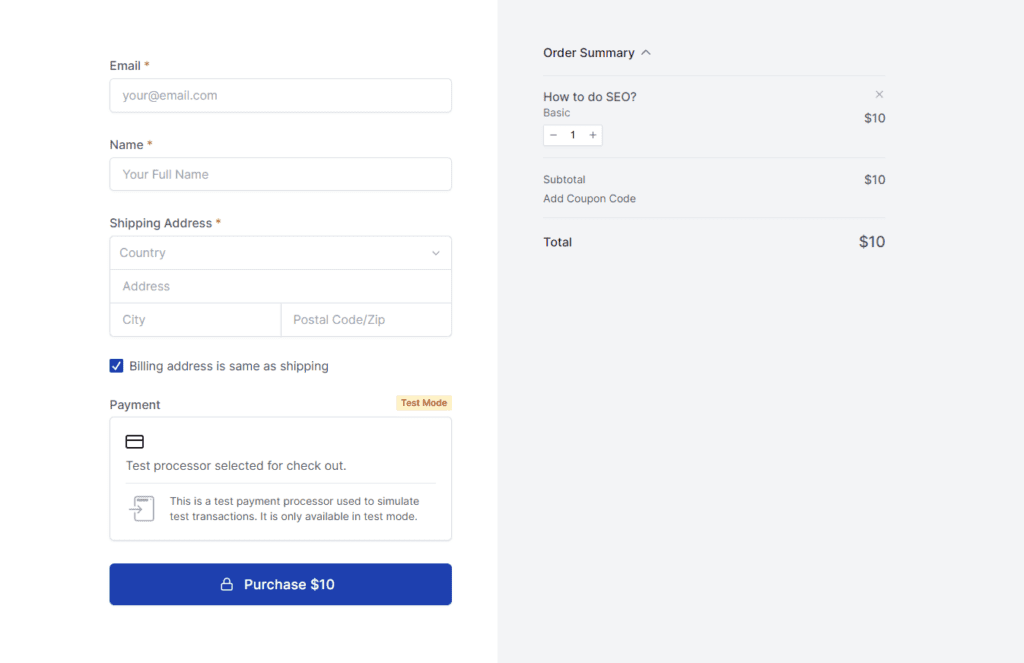
Task: Click the plus quantity button
Action: click(593, 135)
